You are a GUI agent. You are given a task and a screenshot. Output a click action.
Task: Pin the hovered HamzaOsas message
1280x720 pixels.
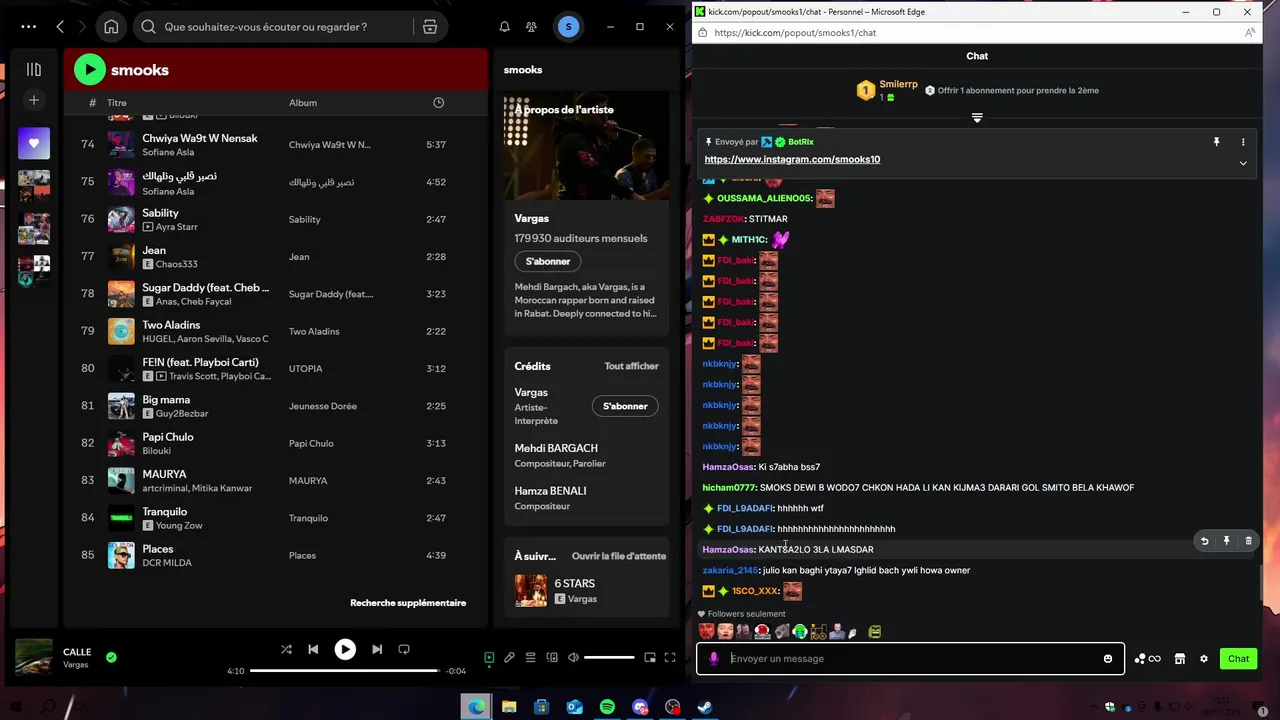(1227, 541)
